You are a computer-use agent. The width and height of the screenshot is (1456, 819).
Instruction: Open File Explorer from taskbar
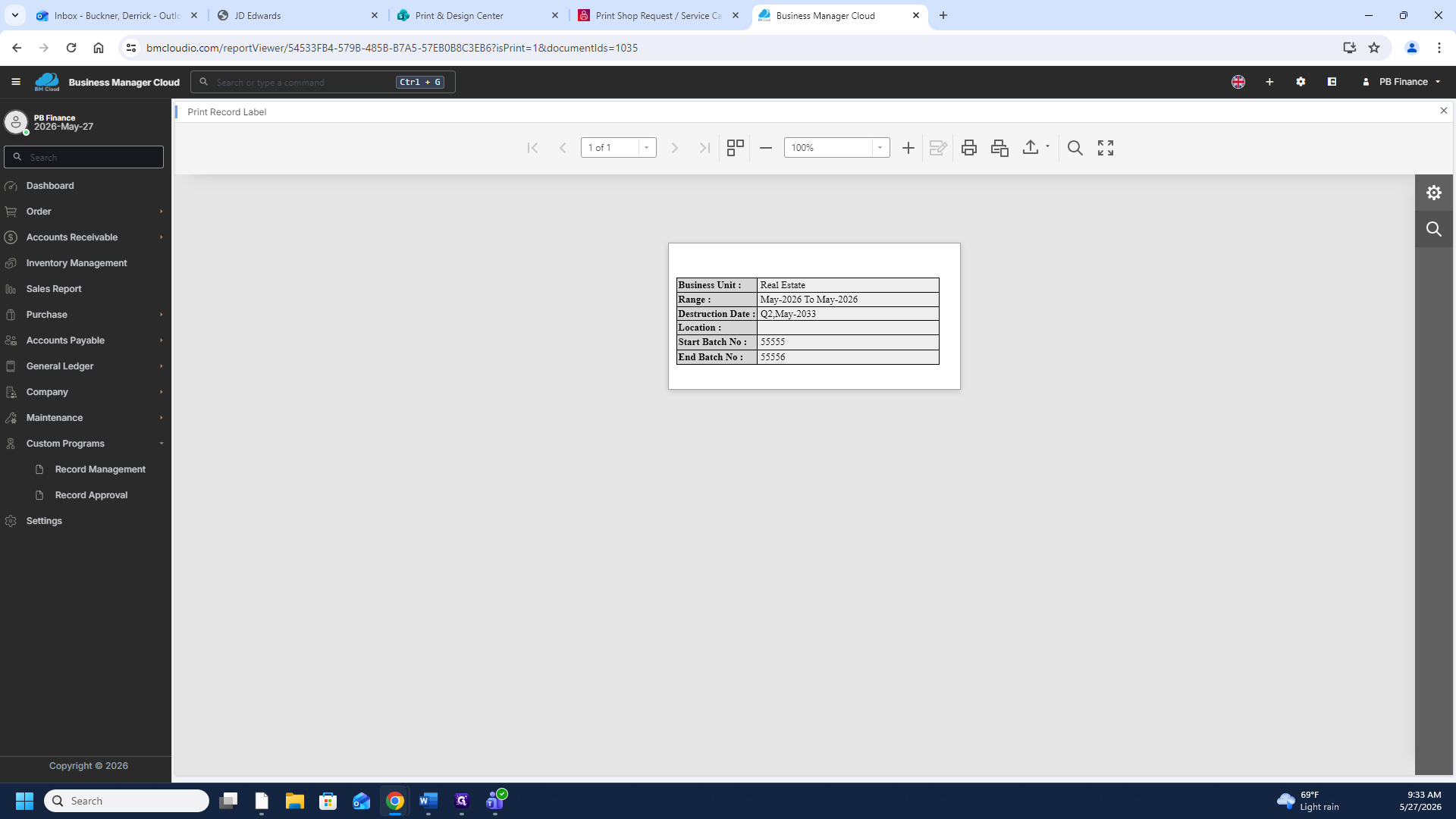[x=295, y=801]
